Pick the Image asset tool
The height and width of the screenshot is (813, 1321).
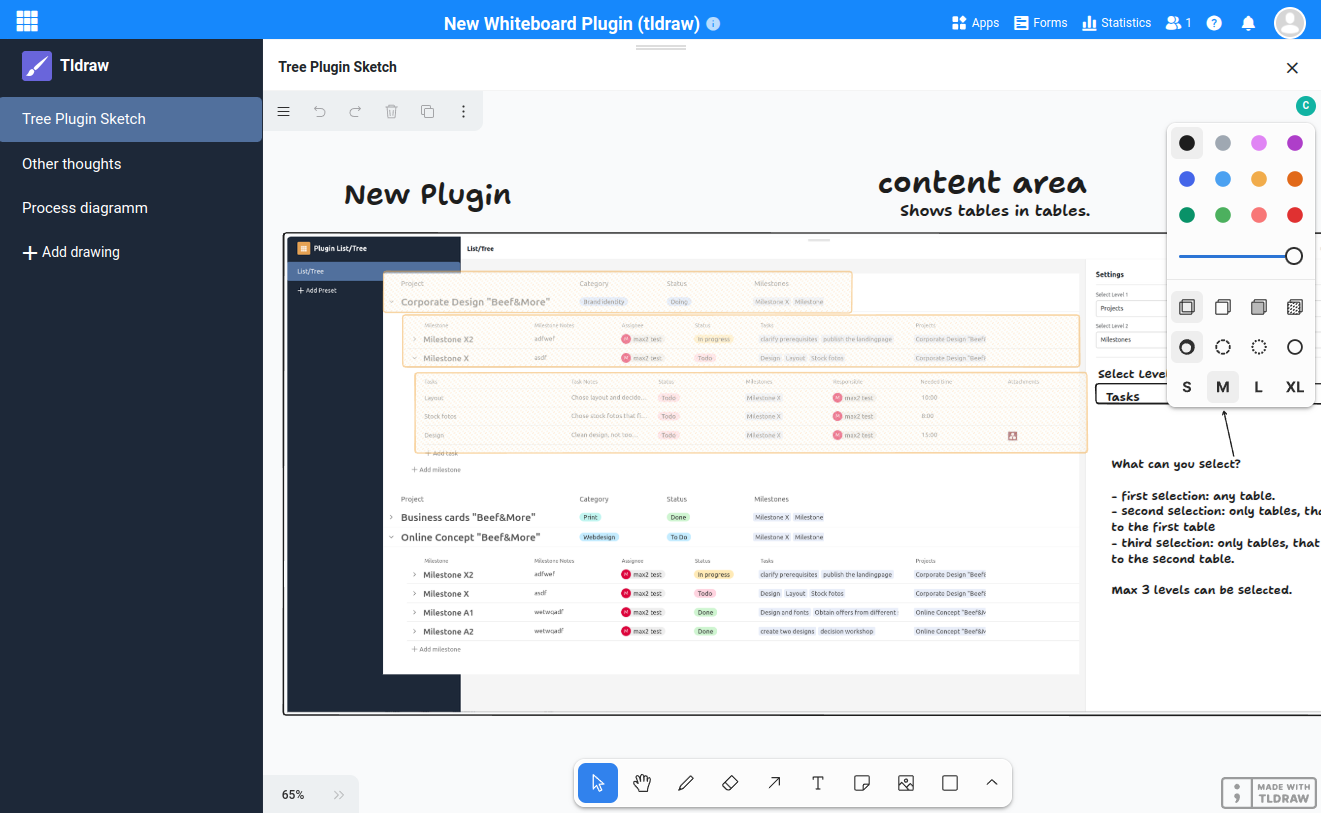[x=906, y=783]
